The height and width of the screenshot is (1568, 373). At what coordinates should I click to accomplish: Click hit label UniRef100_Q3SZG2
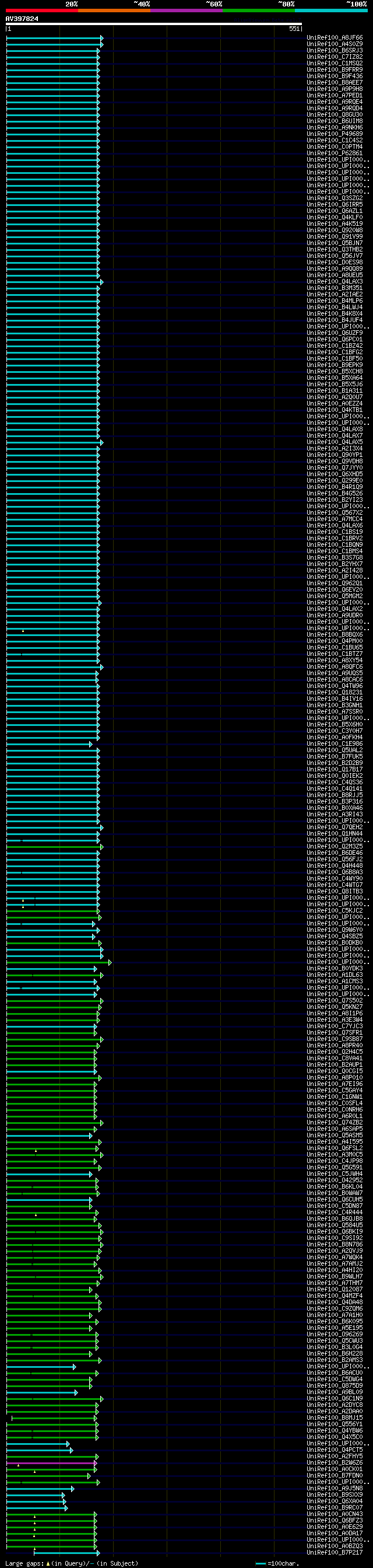335,198
